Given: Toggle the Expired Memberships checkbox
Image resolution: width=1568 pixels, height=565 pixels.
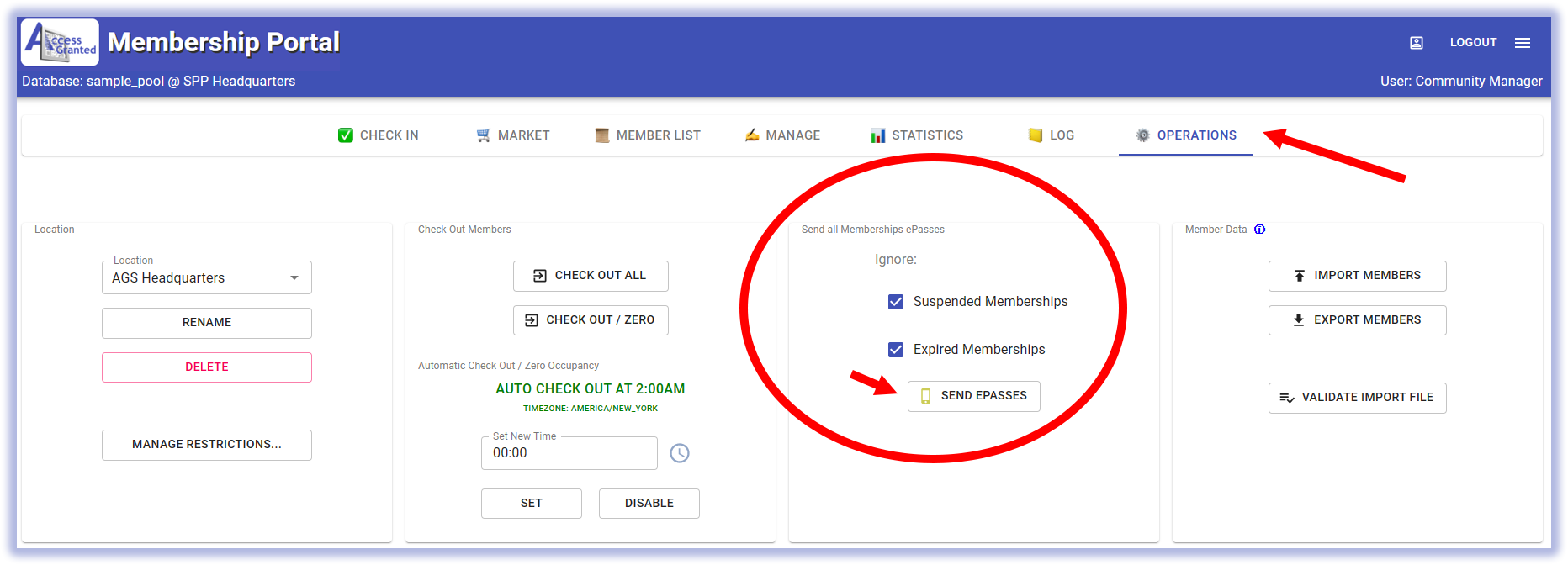Looking at the screenshot, I should tap(896, 350).
